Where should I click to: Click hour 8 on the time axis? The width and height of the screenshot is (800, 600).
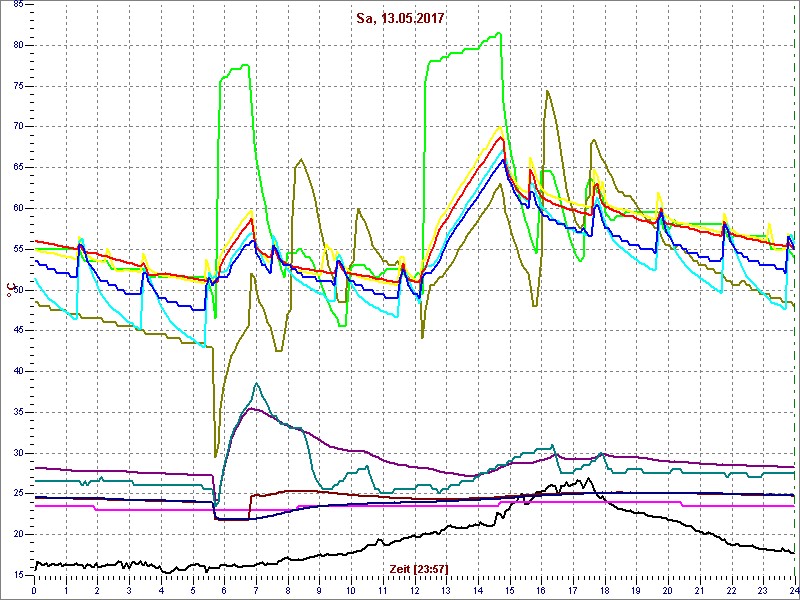[x=288, y=590]
